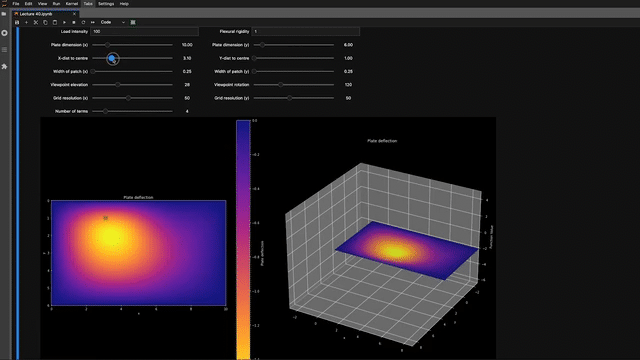Image resolution: width=640 pixels, height=360 pixels.
Task: Click the 3D plate deflection surface plot
Action: [407, 250]
